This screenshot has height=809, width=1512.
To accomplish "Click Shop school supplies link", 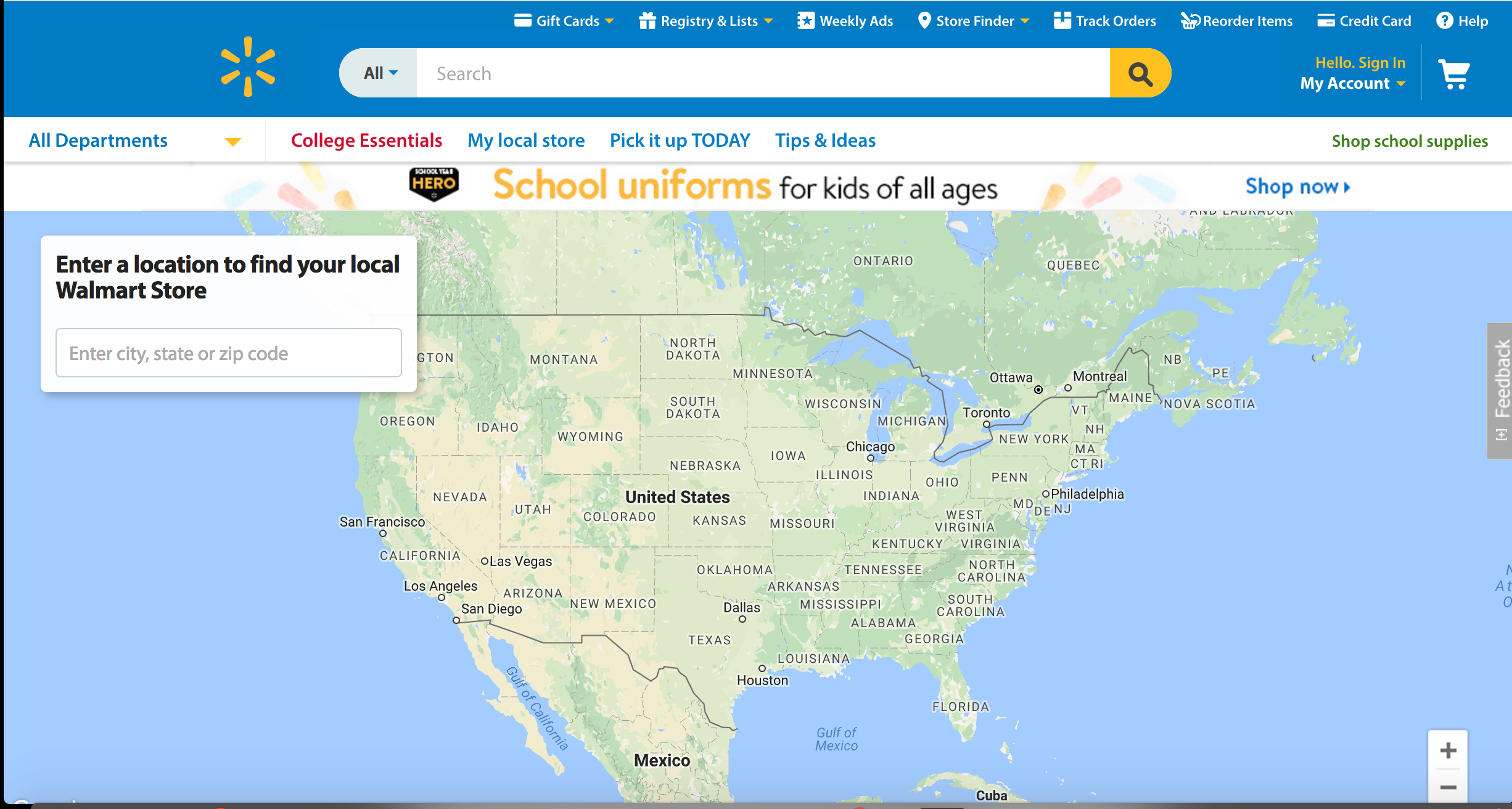I will pyautogui.click(x=1410, y=141).
